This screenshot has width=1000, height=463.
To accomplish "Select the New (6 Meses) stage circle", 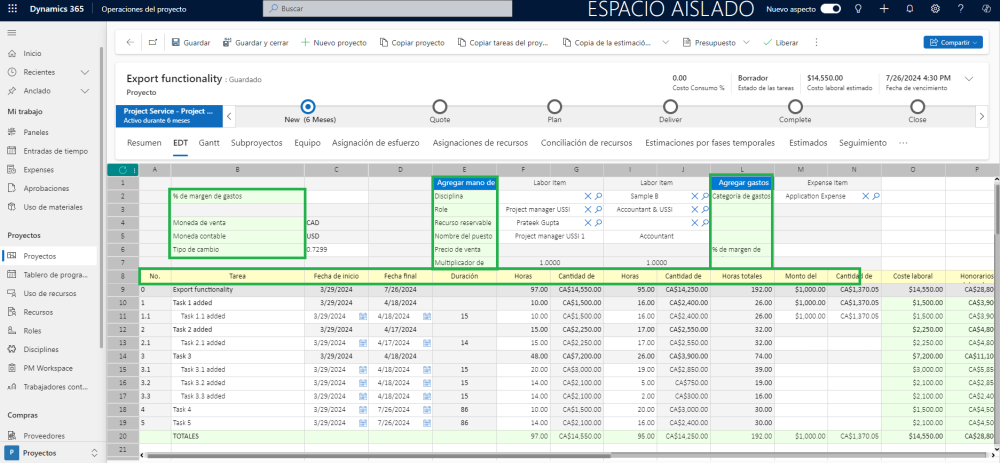I will 308,106.
